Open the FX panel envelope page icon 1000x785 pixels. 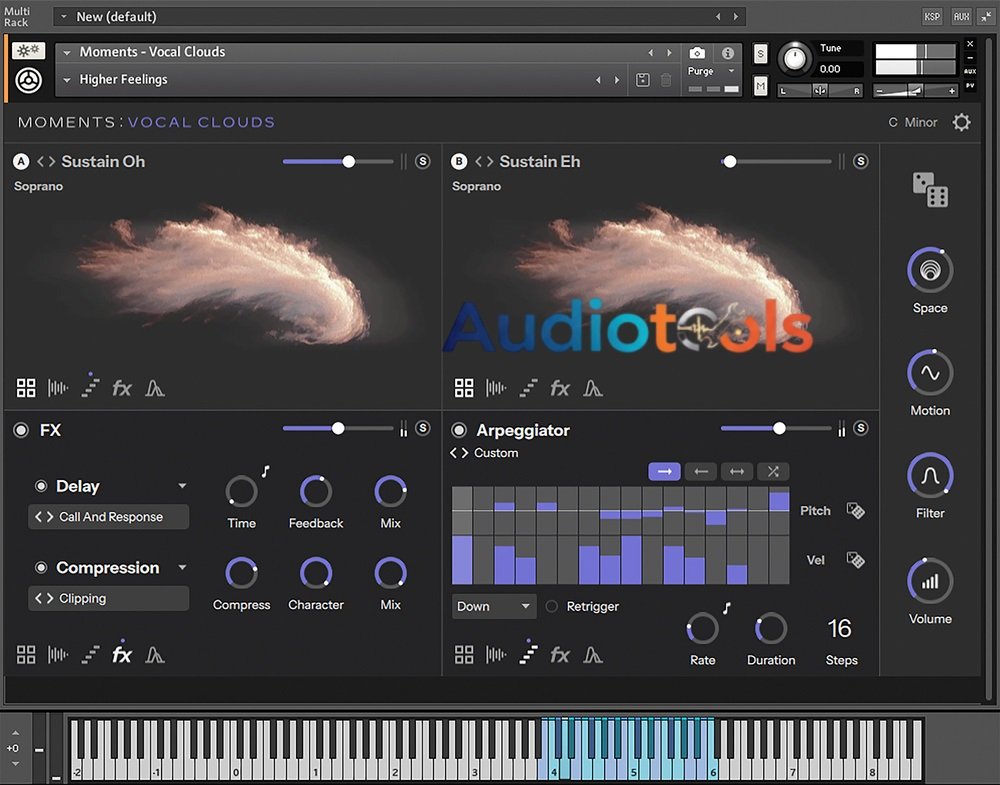tap(155, 655)
